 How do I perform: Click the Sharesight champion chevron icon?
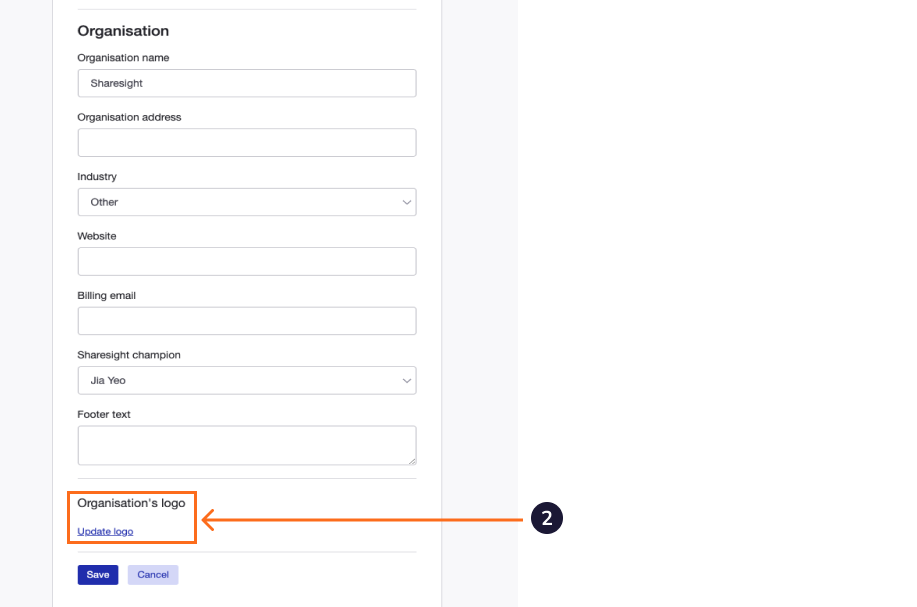(406, 380)
